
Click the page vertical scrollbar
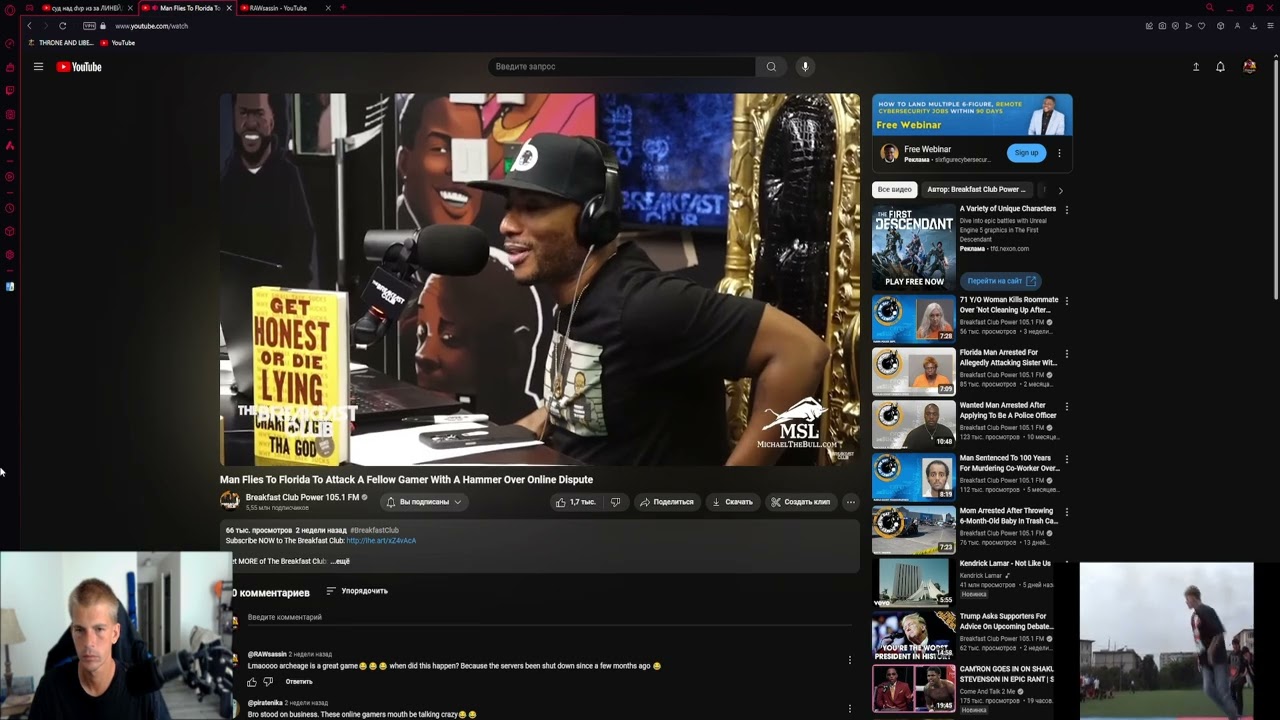pos(1276,178)
